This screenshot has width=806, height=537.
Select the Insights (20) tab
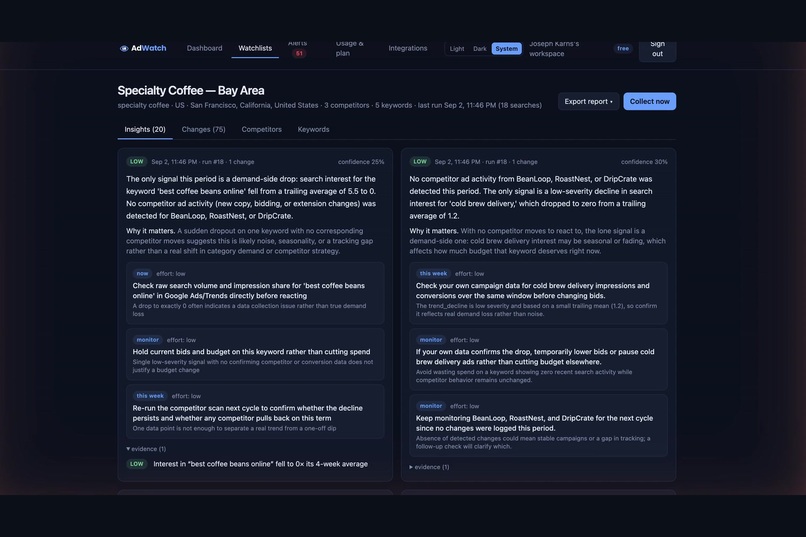(x=145, y=129)
